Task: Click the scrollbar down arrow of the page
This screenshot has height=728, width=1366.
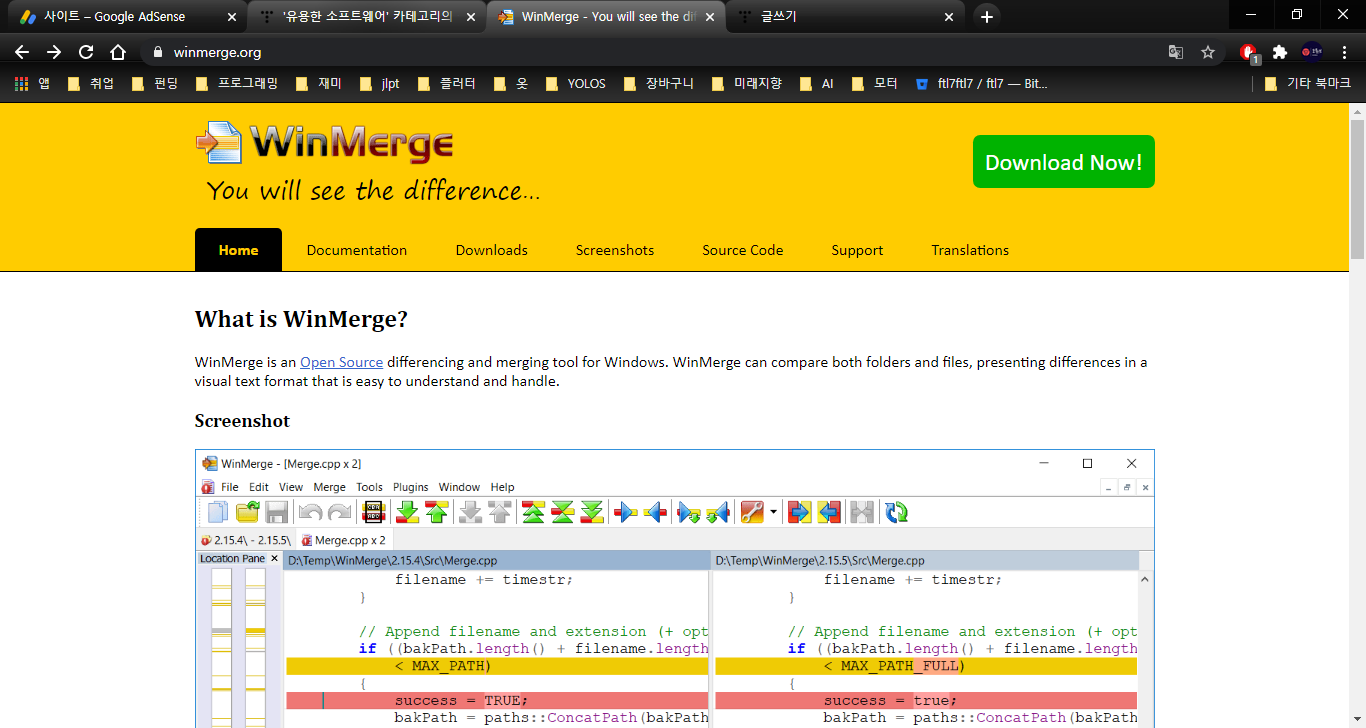Action: click(x=1357, y=719)
